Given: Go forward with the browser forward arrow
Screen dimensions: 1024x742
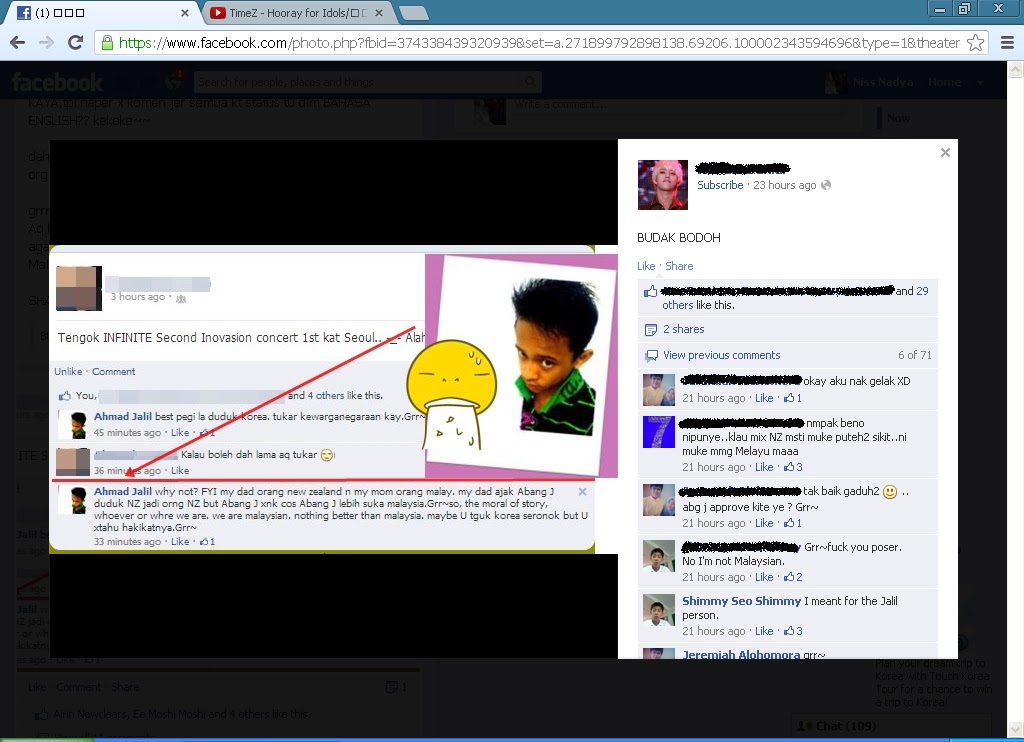Looking at the screenshot, I should (x=46, y=42).
